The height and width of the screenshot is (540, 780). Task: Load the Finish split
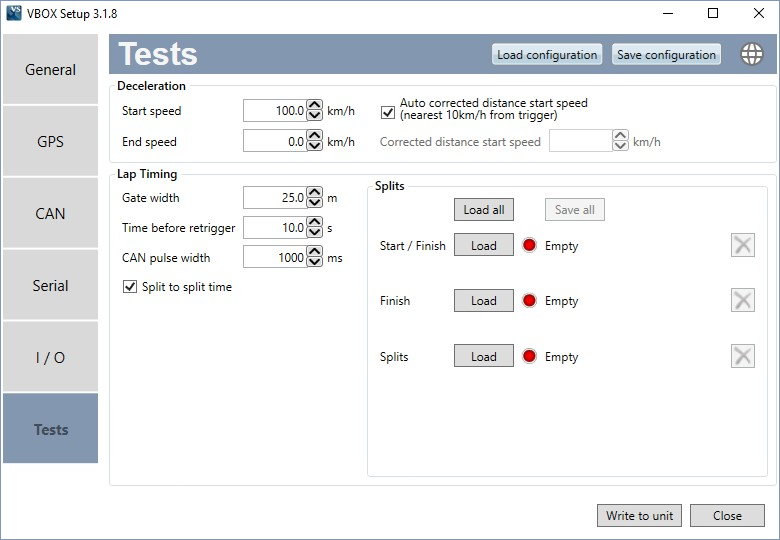484,300
